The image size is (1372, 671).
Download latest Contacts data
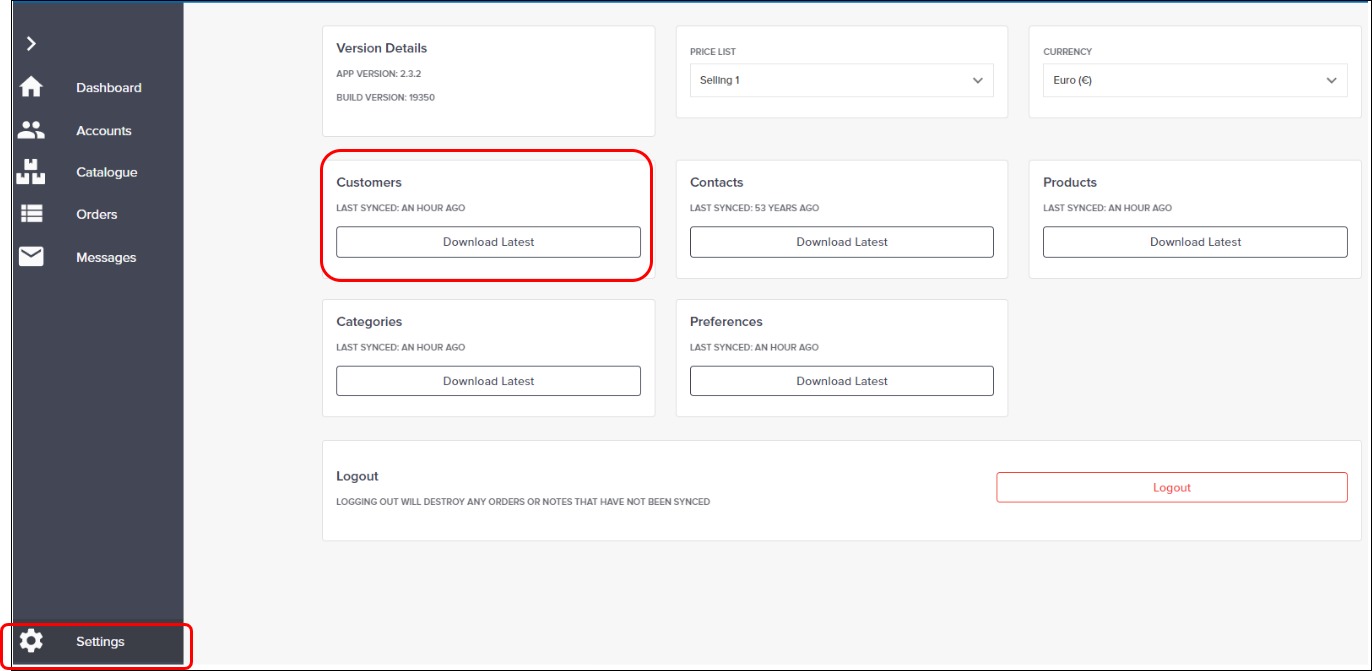coord(841,242)
